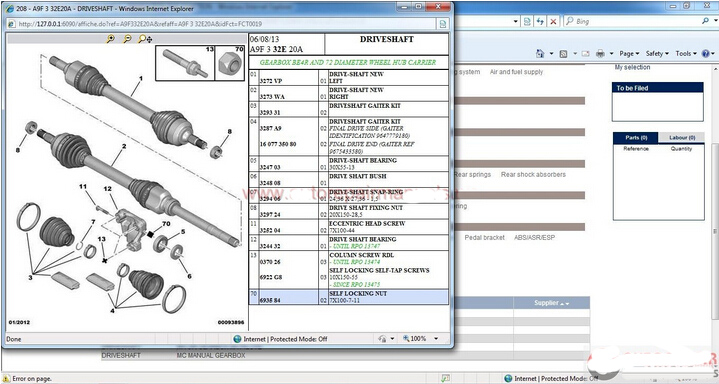Go to IE home page icon

pos(540,54)
